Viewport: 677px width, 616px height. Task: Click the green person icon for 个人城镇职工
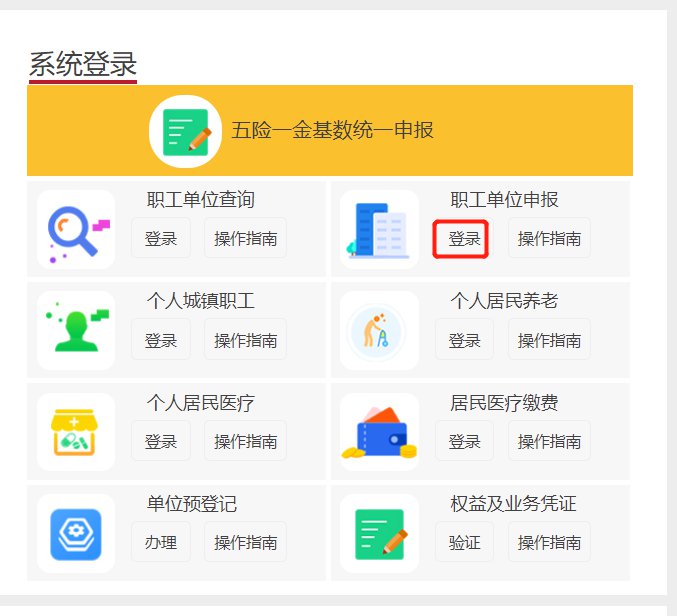pyautogui.click(x=76, y=330)
